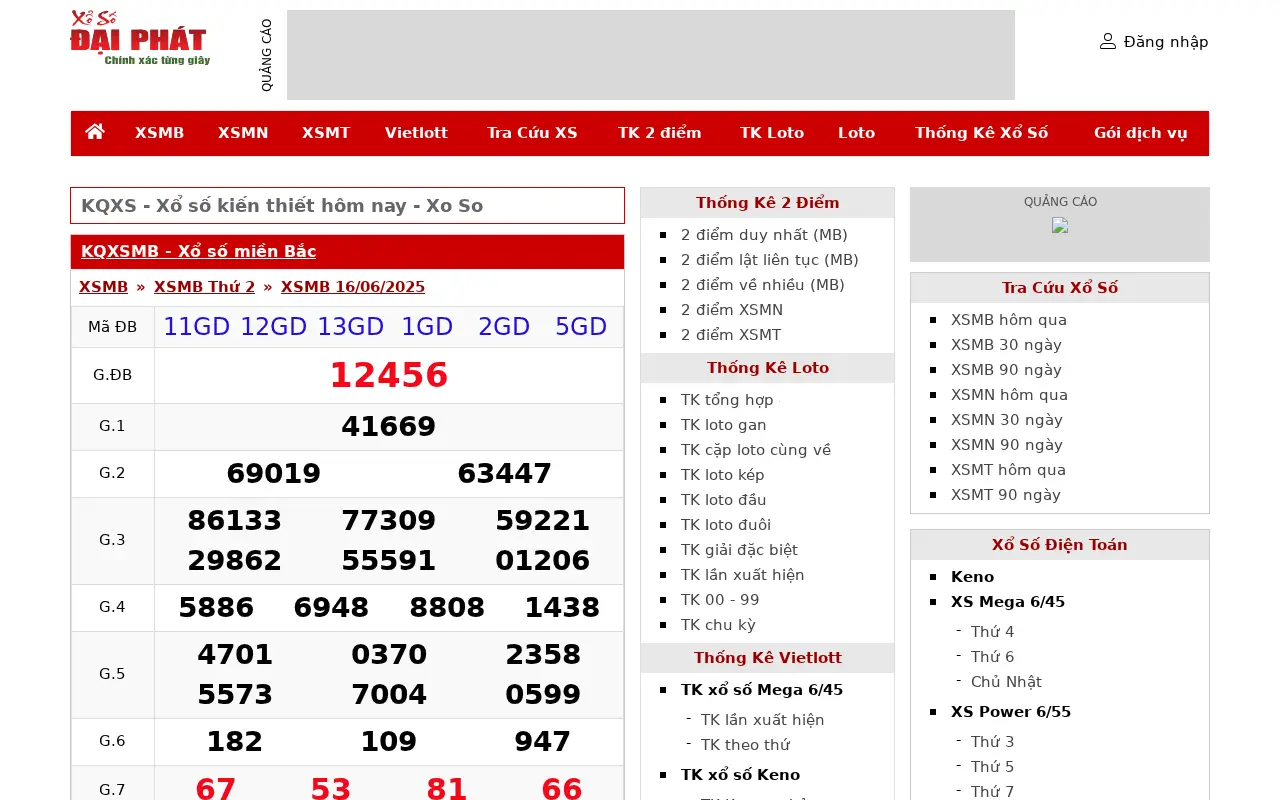Viewport: 1280px width, 800px height.
Task: Open the XS Power 6/55 link
Action: (1011, 712)
